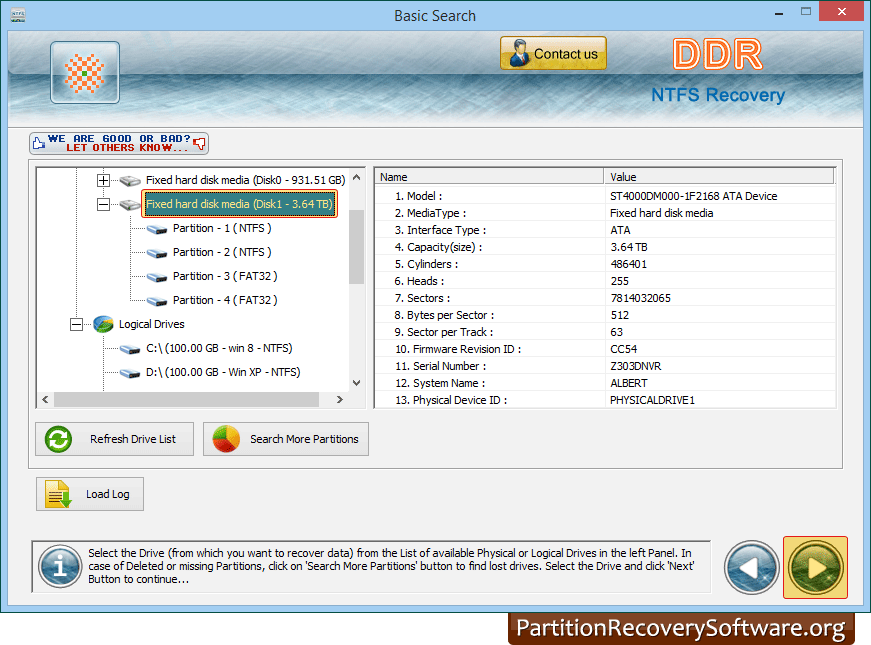Click the Value column header
This screenshot has height=645, width=871.
[x=719, y=177]
